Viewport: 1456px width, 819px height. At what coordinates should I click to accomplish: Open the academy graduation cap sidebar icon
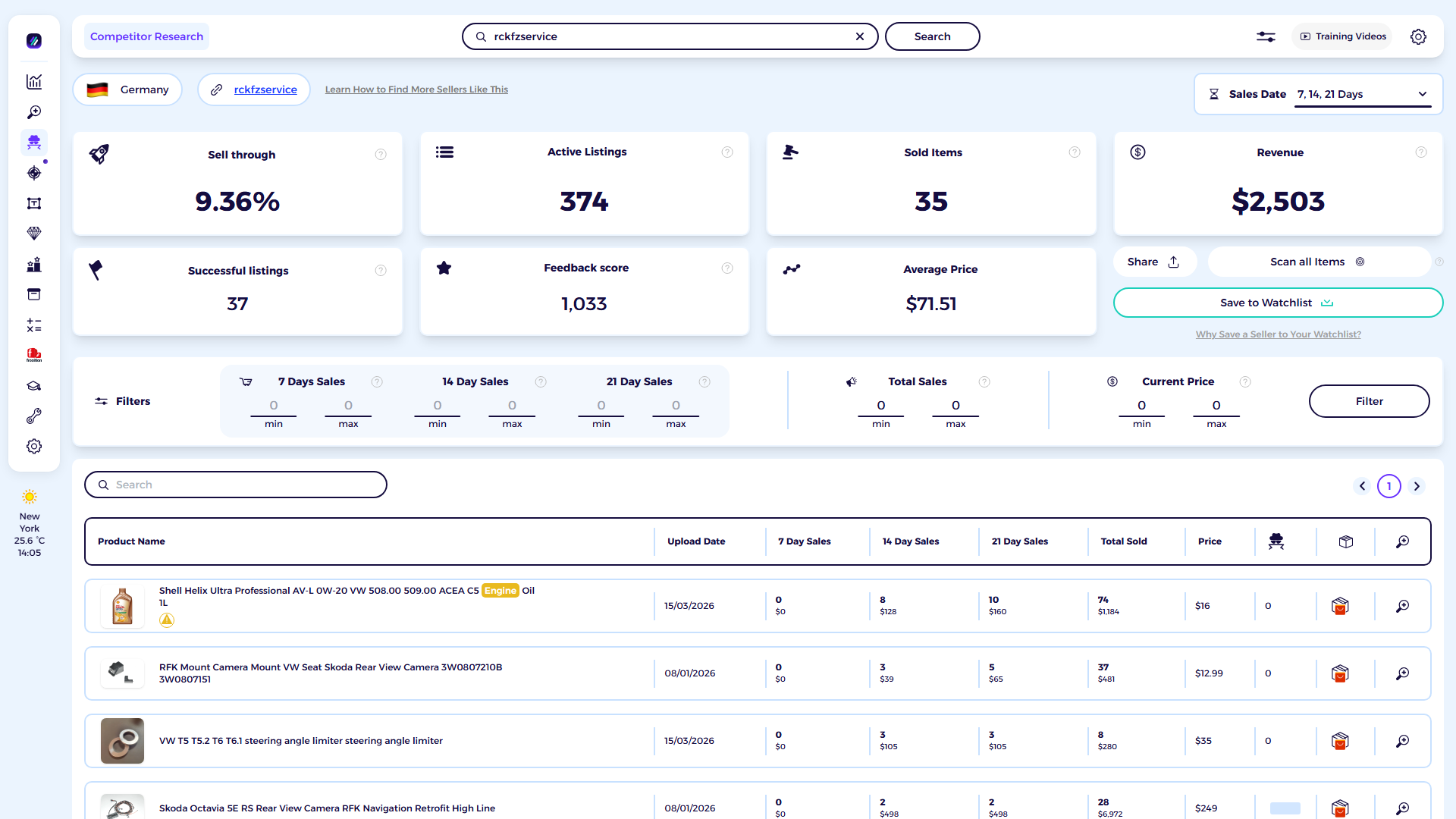[x=34, y=386]
